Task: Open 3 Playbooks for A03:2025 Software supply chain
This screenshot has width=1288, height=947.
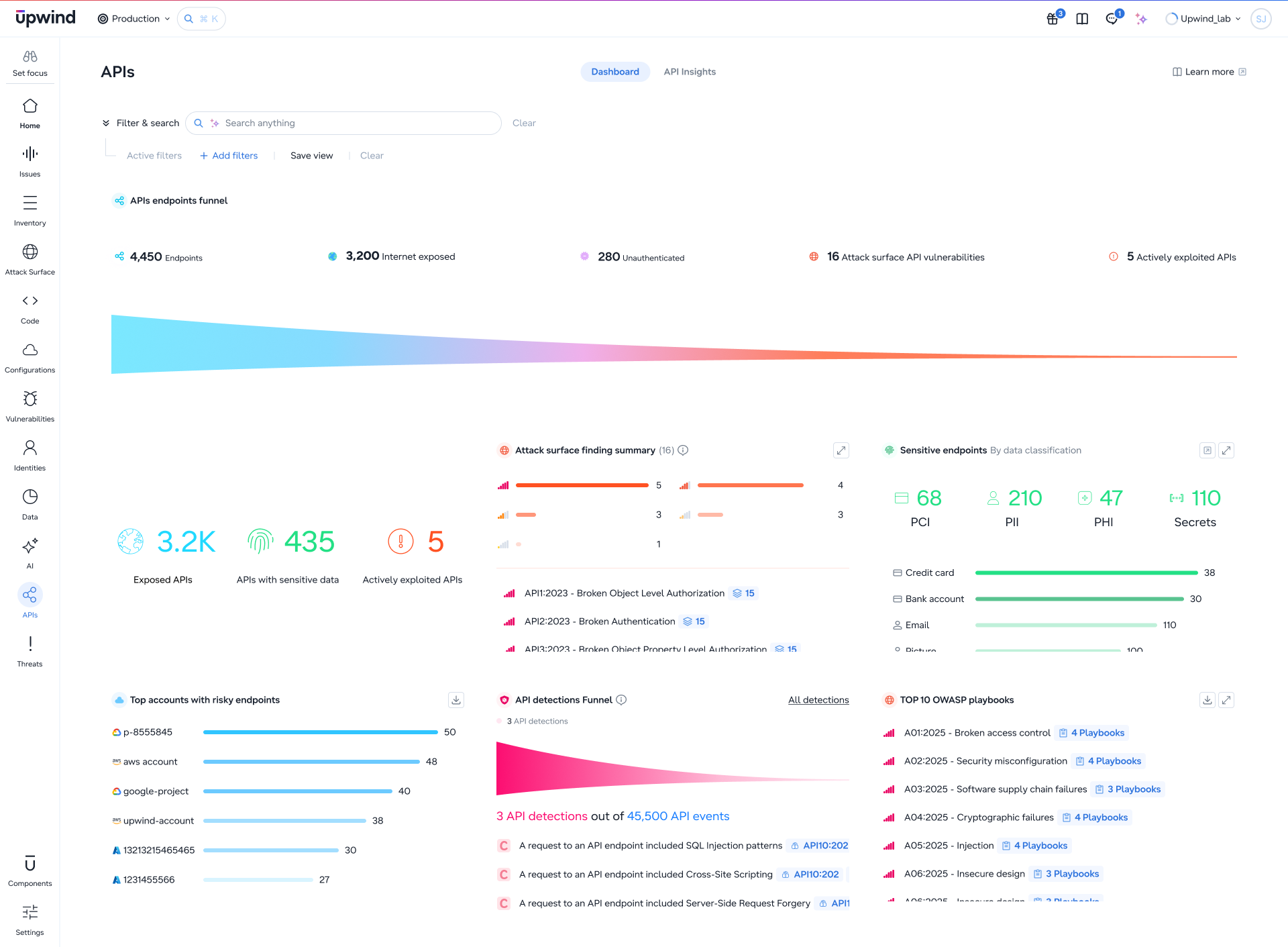Action: 1128,789
